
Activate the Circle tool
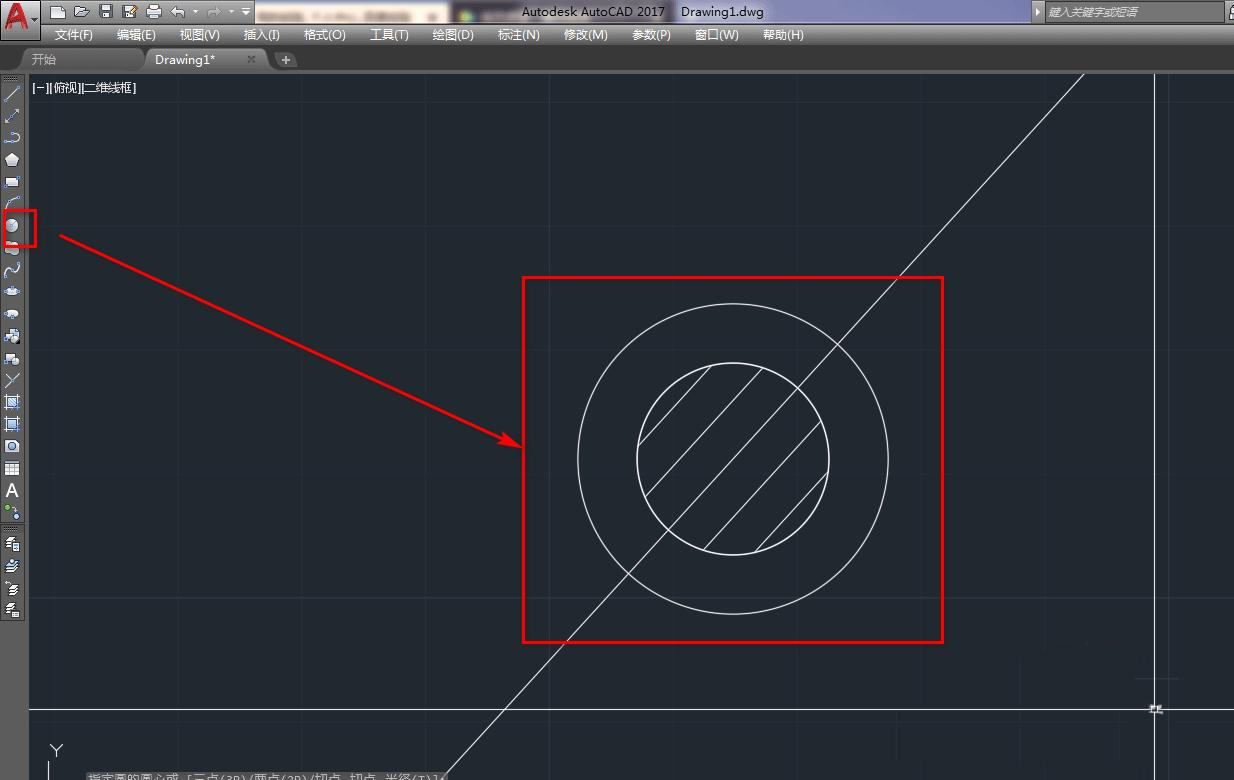point(12,226)
